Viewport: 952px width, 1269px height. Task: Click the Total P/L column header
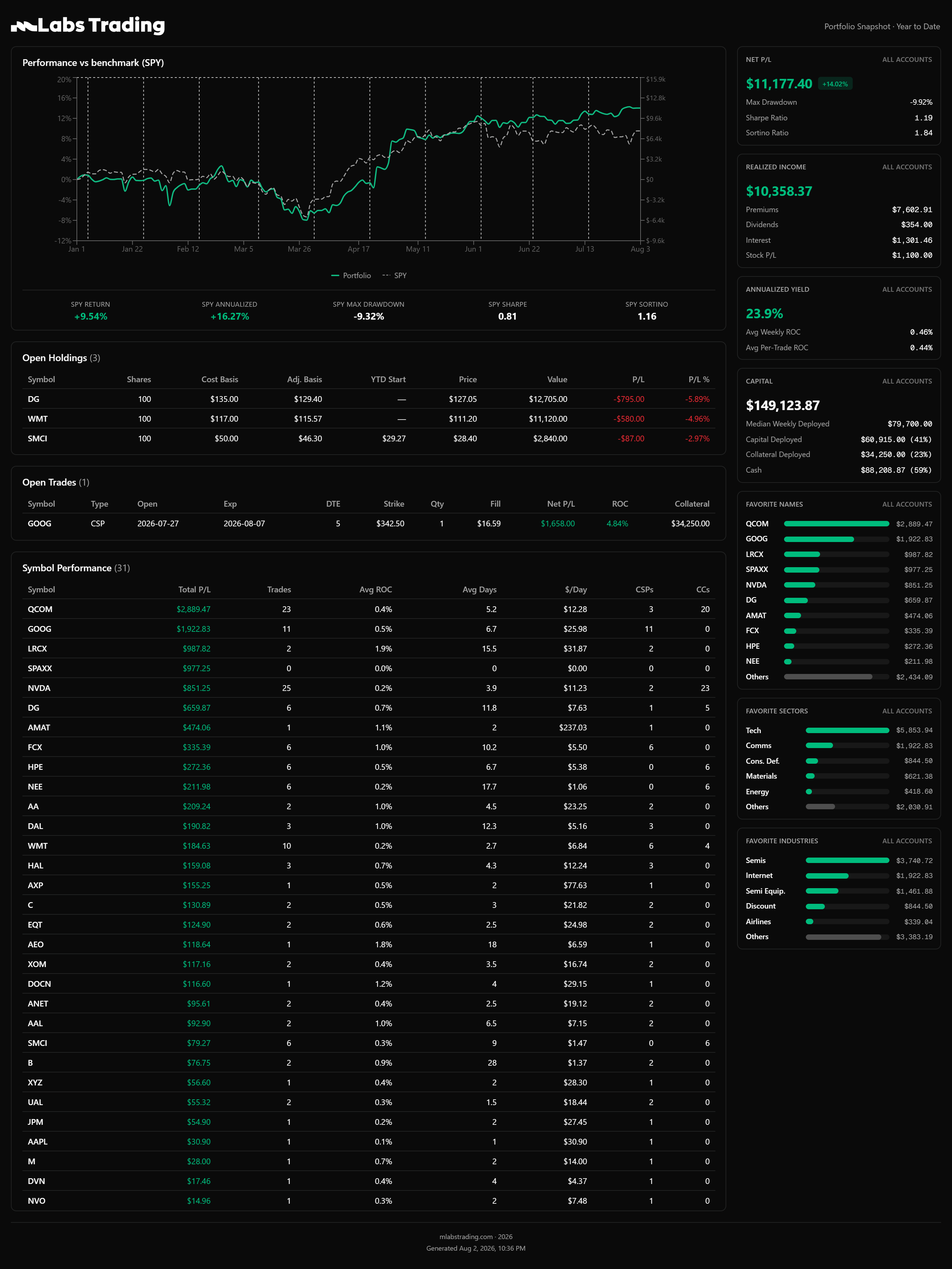point(194,589)
